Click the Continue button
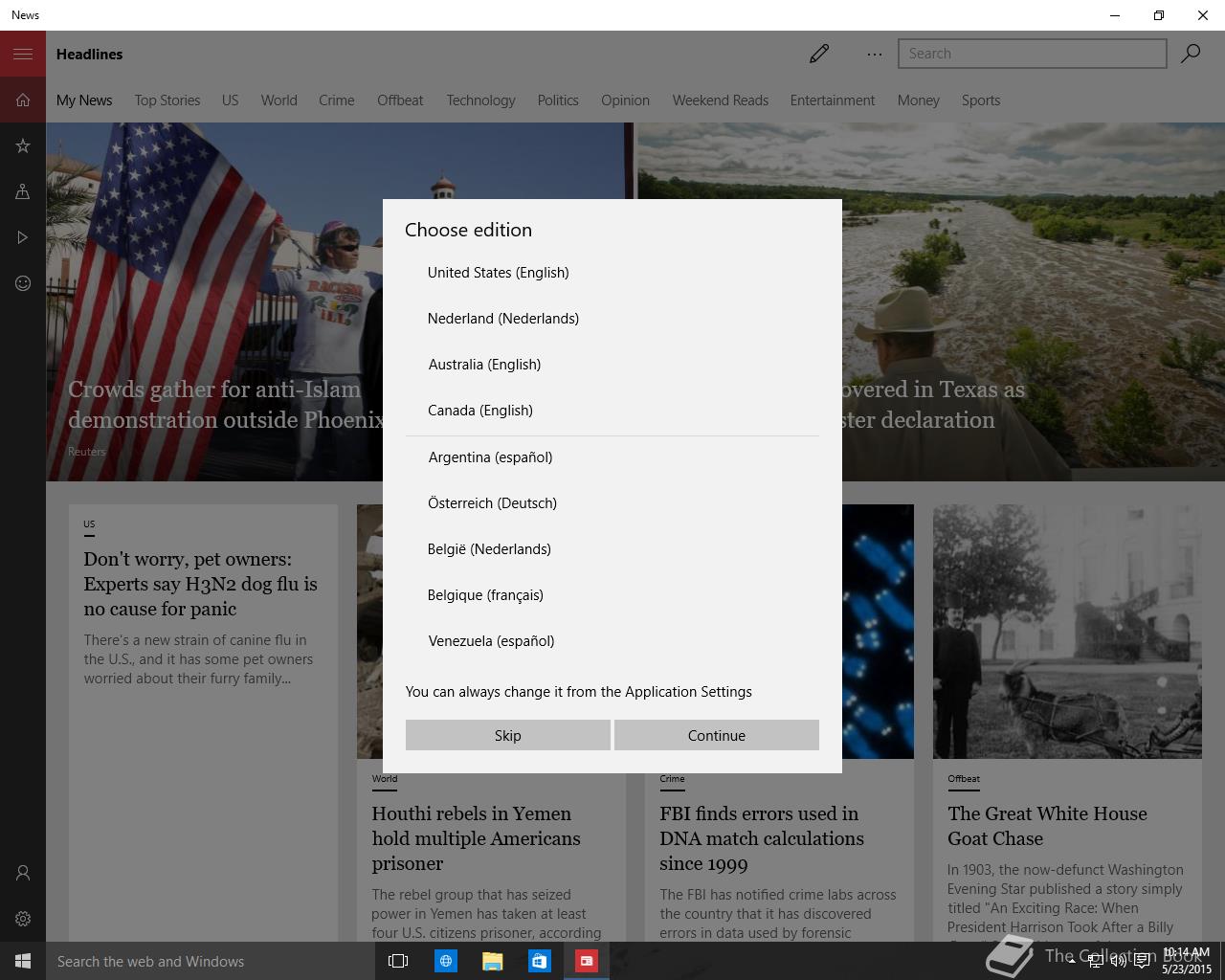Screen dimensions: 1225x980 (716, 735)
